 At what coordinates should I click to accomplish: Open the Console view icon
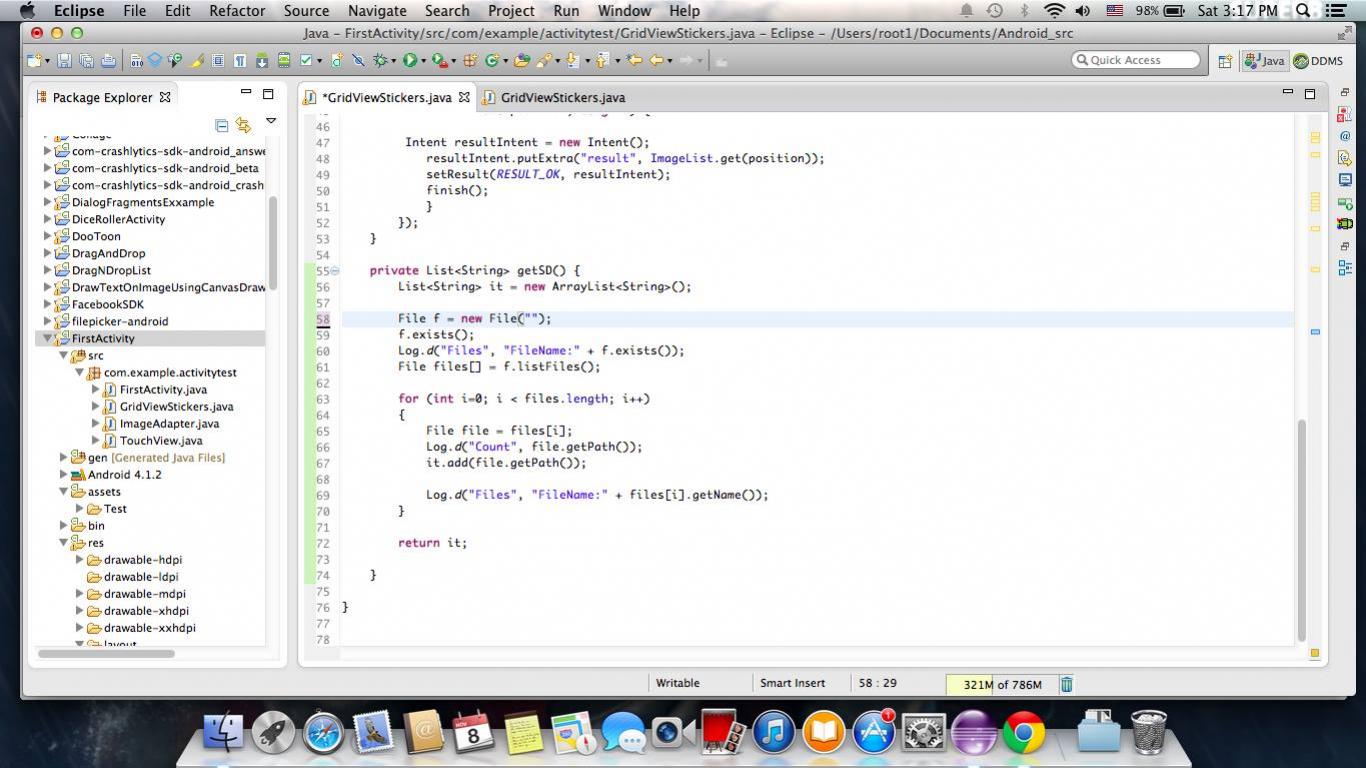1345,180
